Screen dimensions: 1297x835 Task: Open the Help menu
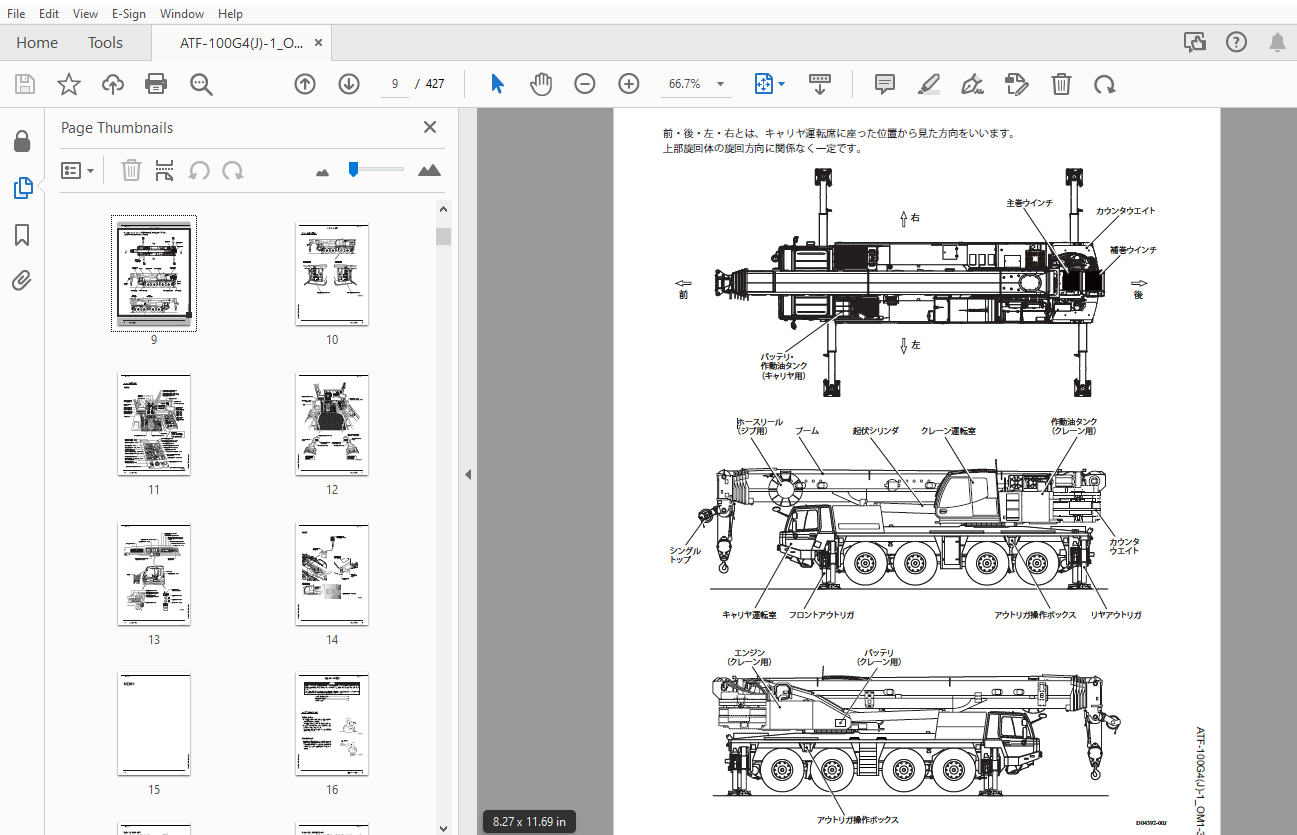pos(230,13)
